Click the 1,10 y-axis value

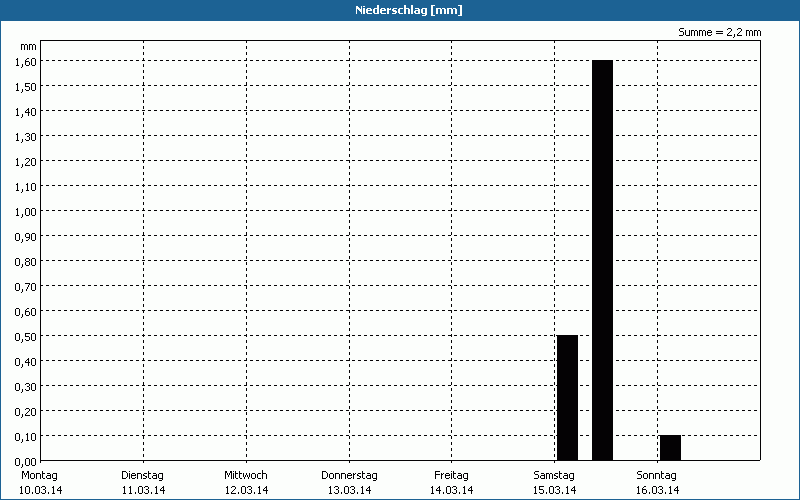point(26,187)
